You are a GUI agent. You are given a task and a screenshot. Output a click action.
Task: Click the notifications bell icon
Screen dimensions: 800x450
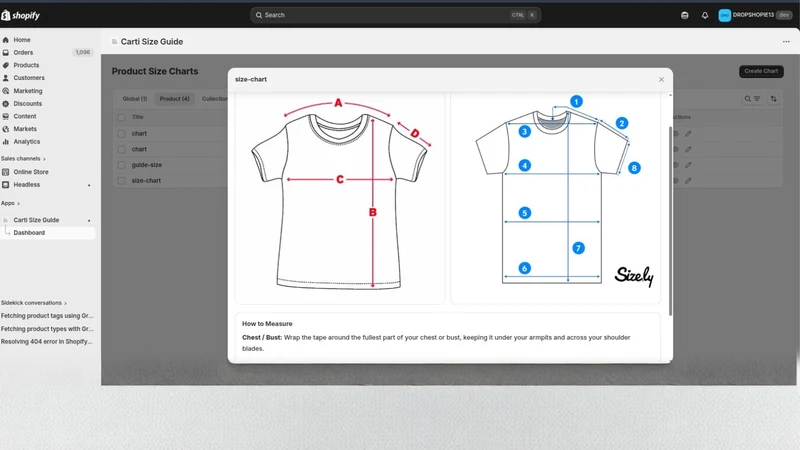[x=705, y=15]
